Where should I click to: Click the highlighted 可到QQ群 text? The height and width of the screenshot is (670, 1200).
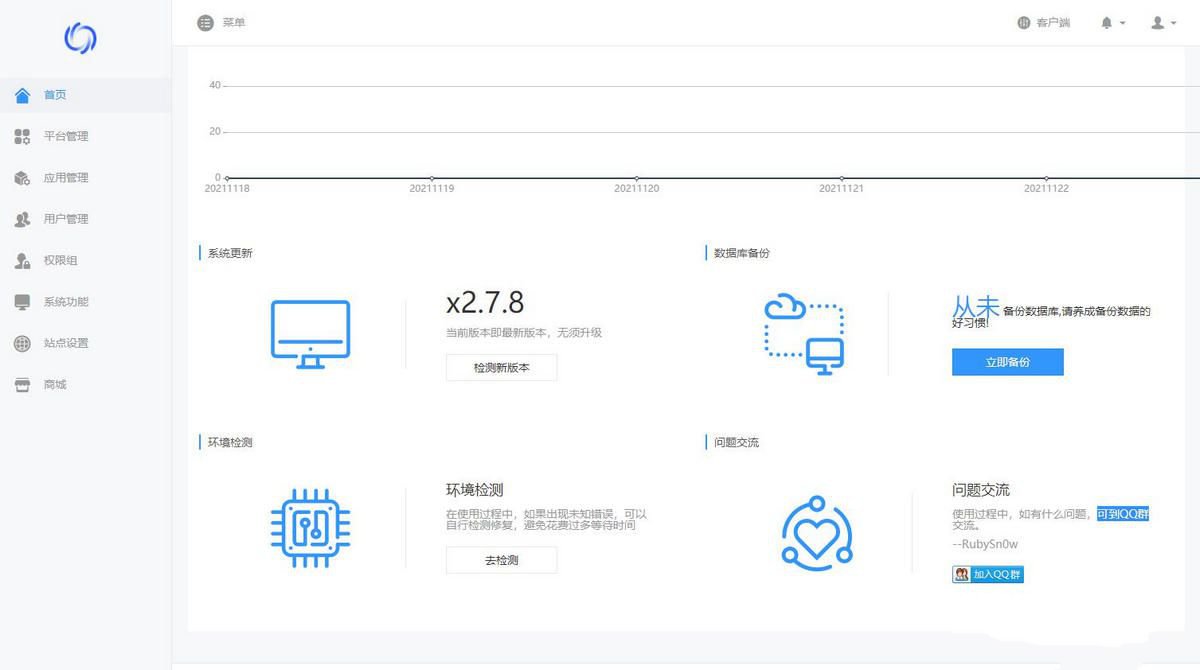click(1123, 513)
